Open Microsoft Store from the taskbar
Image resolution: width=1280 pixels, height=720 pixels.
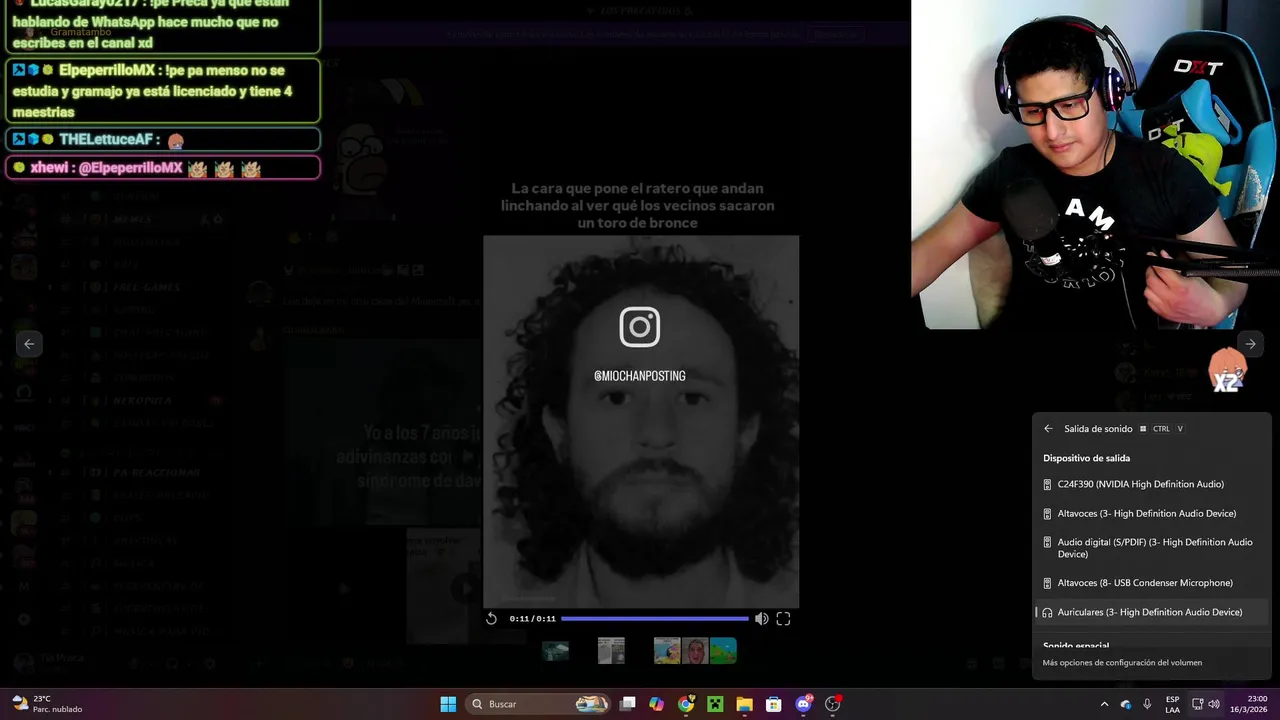(773, 704)
